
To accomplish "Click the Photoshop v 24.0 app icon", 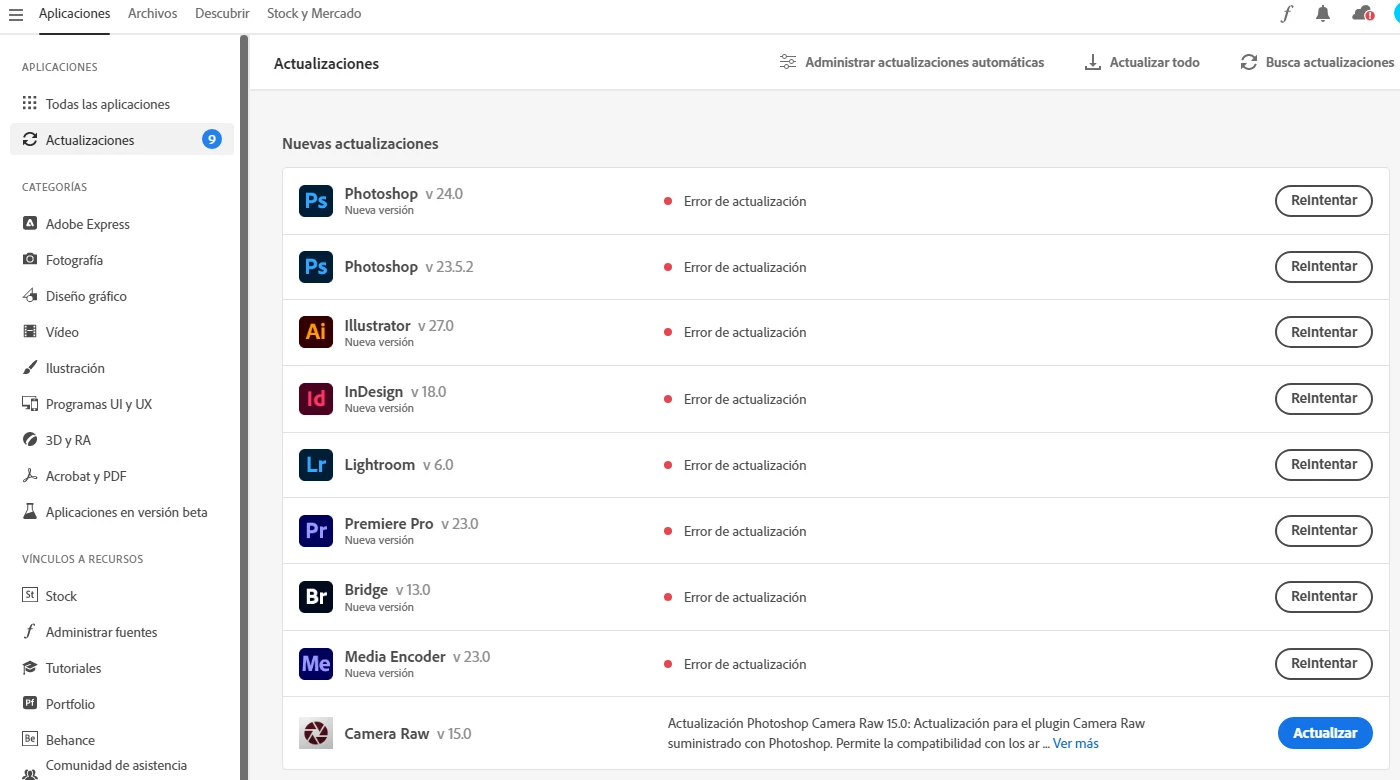I will 316,201.
